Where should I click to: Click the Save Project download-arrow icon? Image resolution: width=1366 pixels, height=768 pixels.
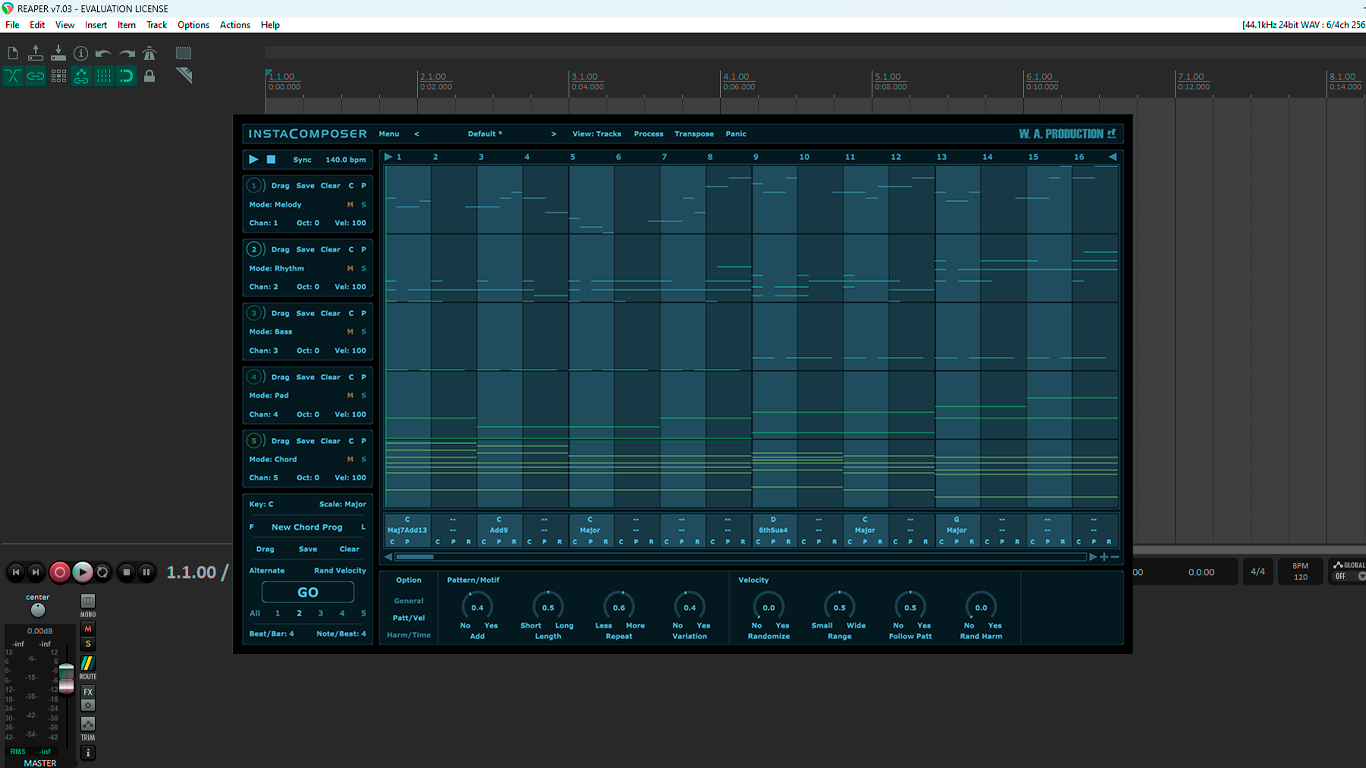pos(58,53)
